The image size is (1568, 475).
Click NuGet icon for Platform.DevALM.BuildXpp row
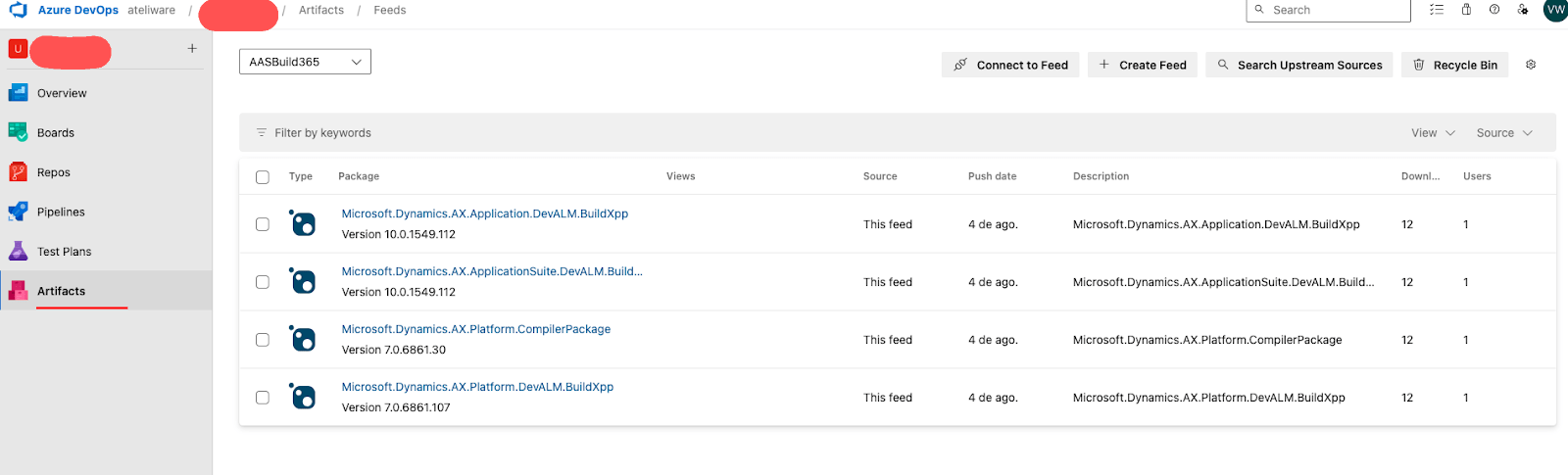pos(303,397)
